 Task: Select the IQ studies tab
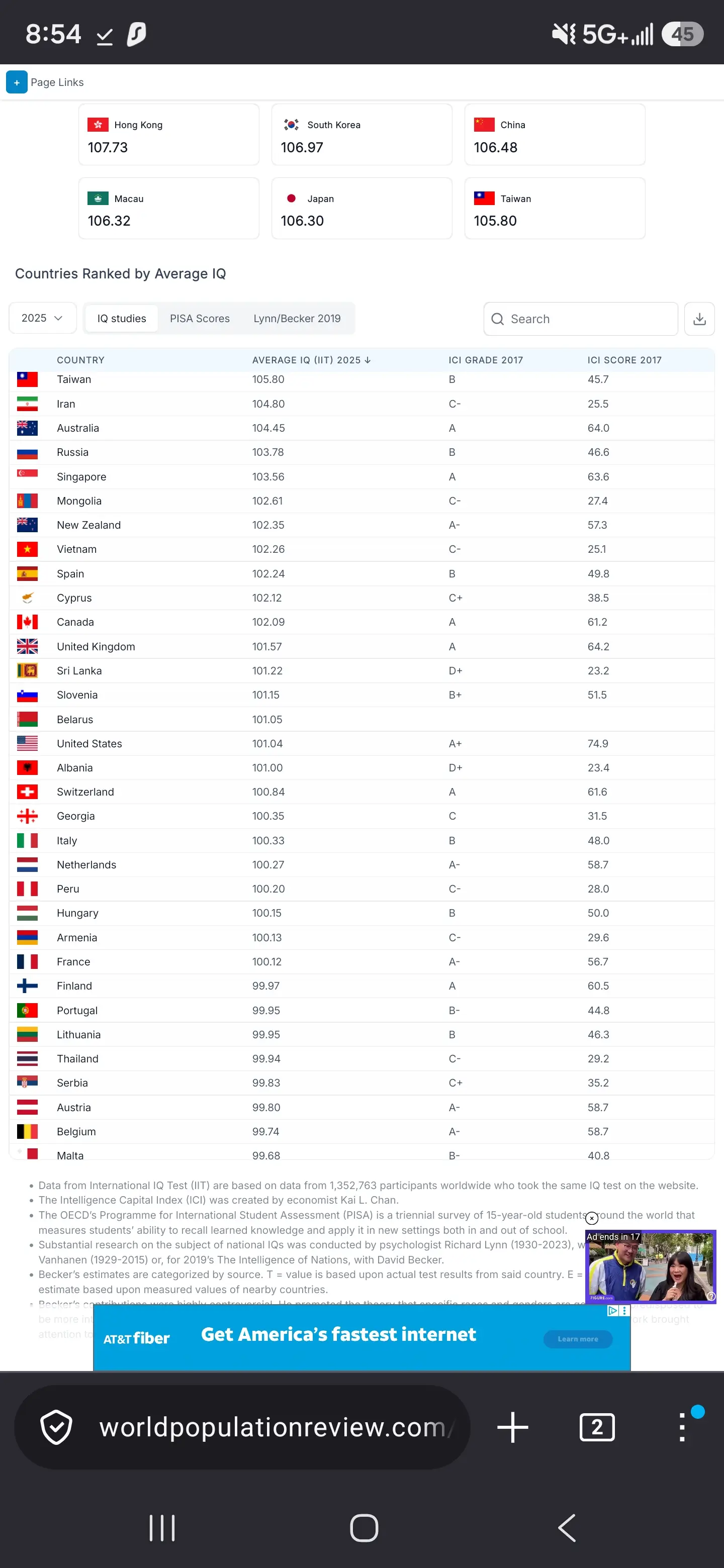[122, 318]
